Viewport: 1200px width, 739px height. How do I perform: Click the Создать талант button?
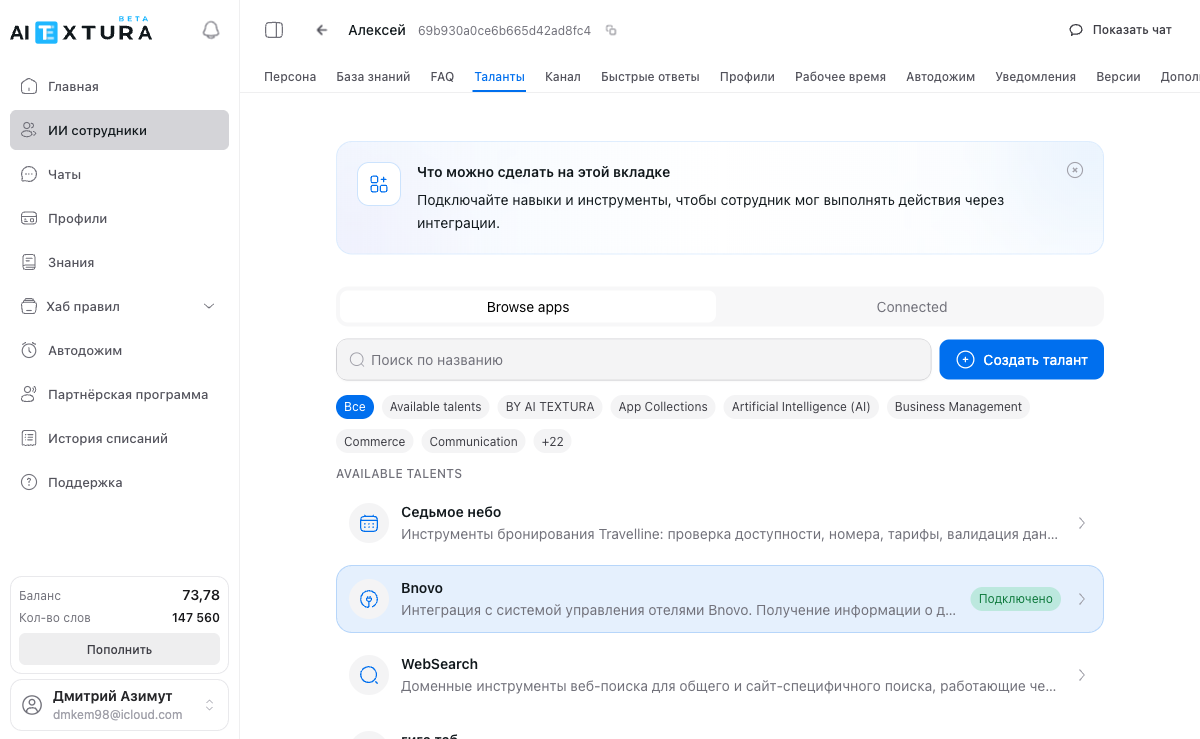click(1021, 359)
